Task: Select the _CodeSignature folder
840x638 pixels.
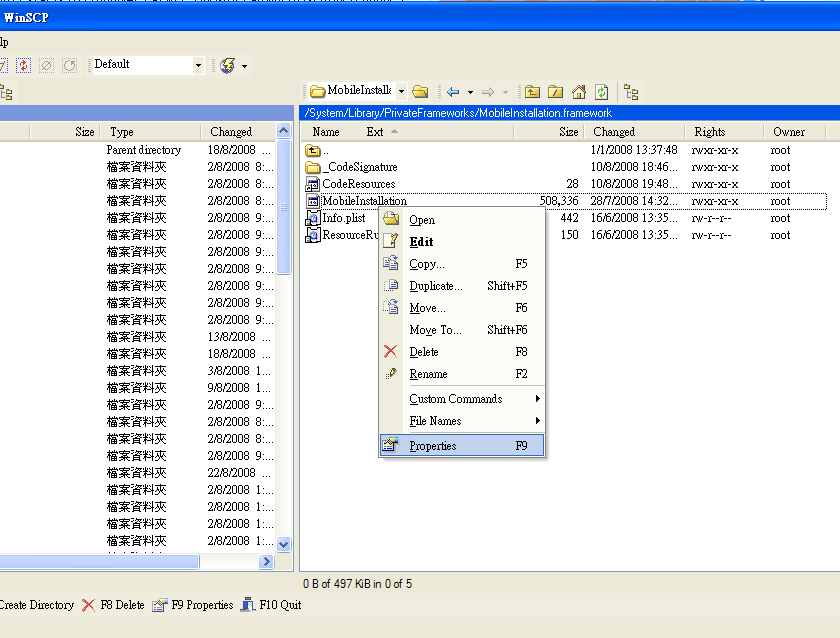Action: click(x=359, y=167)
